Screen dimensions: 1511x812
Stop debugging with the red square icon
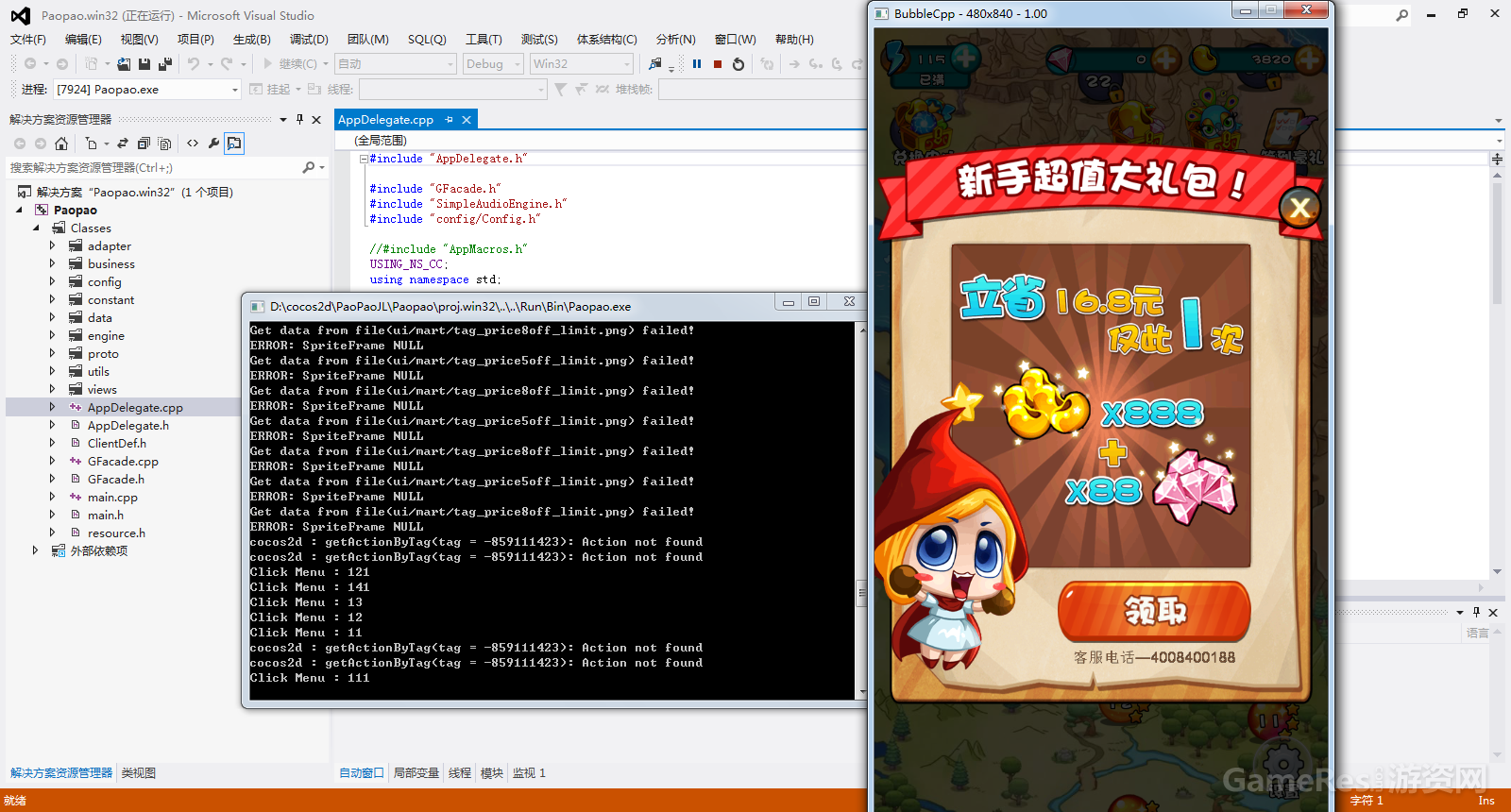pos(718,64)
